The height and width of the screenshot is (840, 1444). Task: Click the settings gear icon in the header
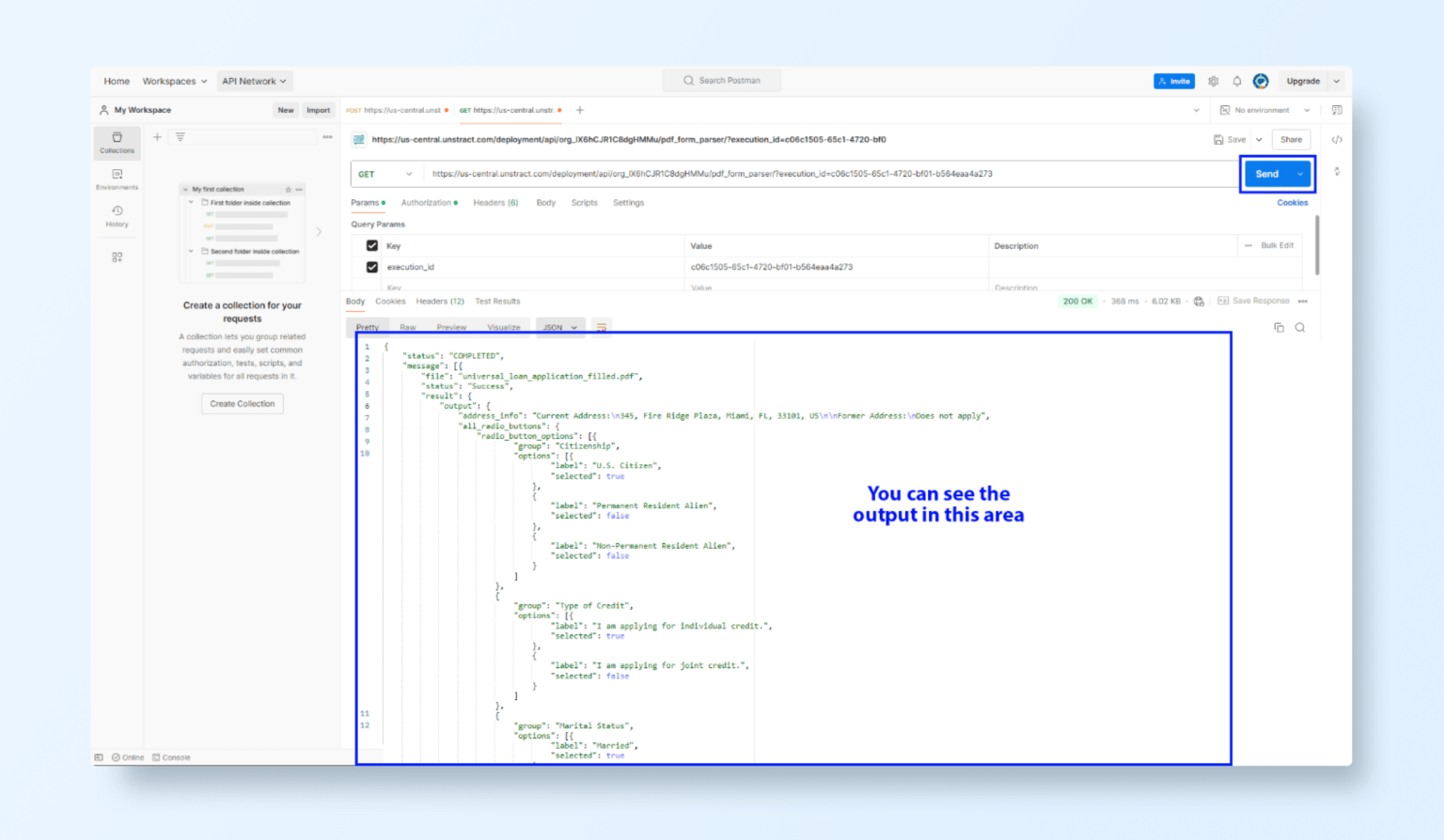[1213, 81]
